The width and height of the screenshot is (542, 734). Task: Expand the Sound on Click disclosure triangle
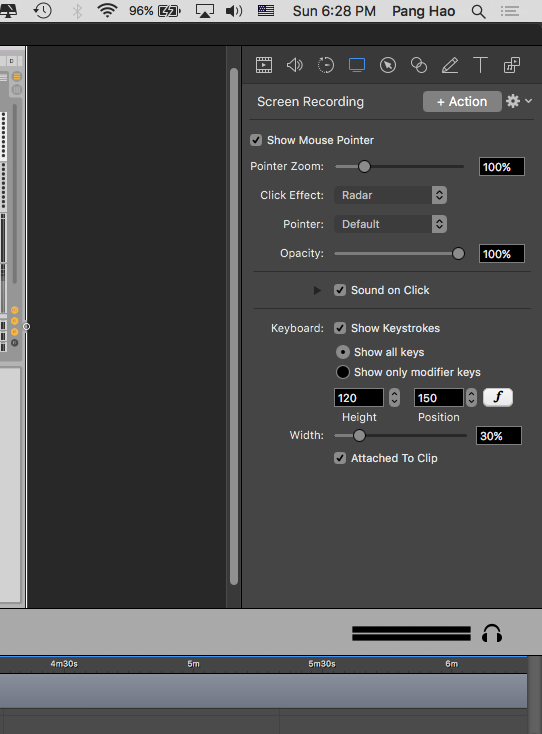317,290
